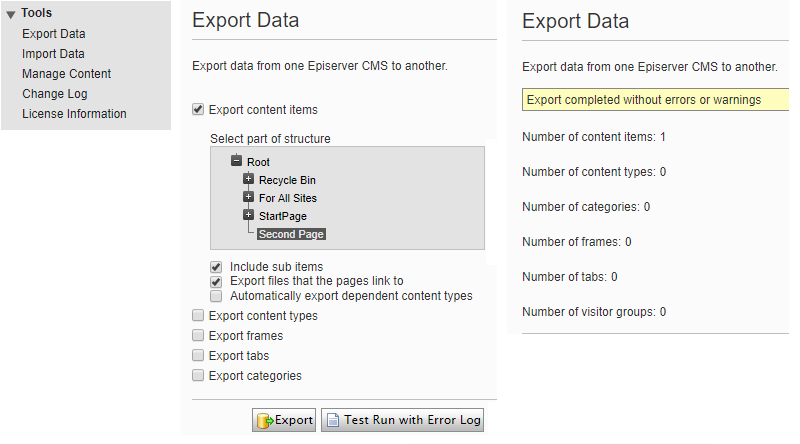Select Root in structure tree
800x444 pixels.
[x=258, y=162]
